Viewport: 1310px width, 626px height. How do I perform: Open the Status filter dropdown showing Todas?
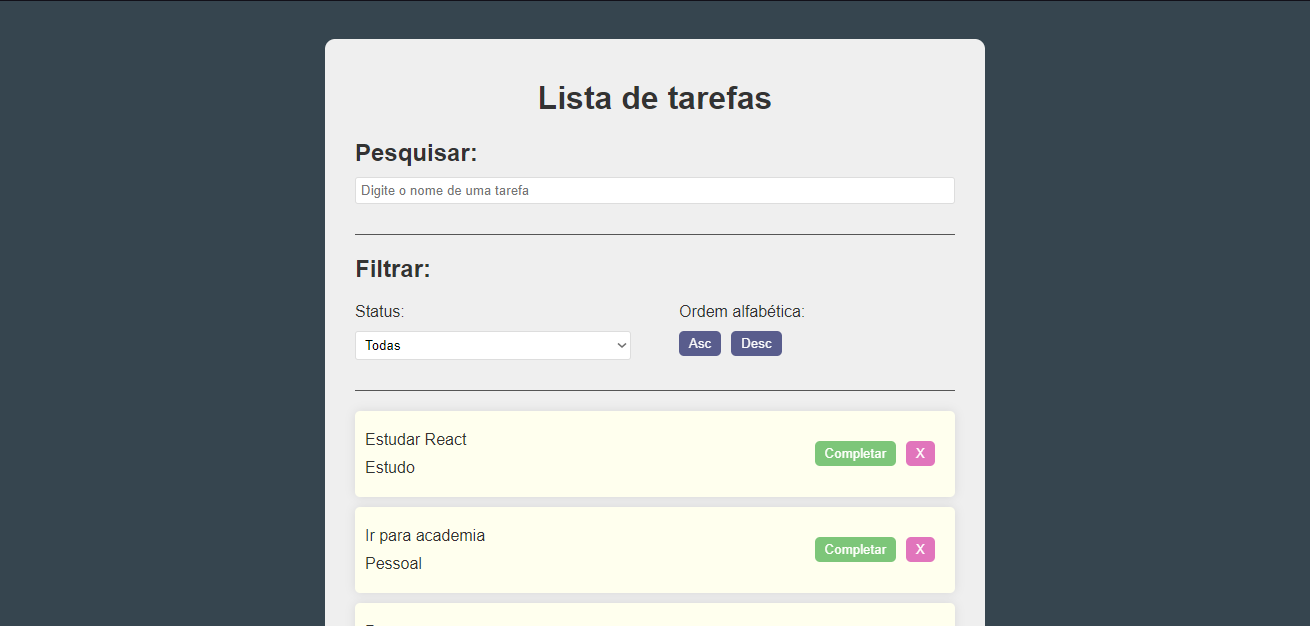click(493, 345)
